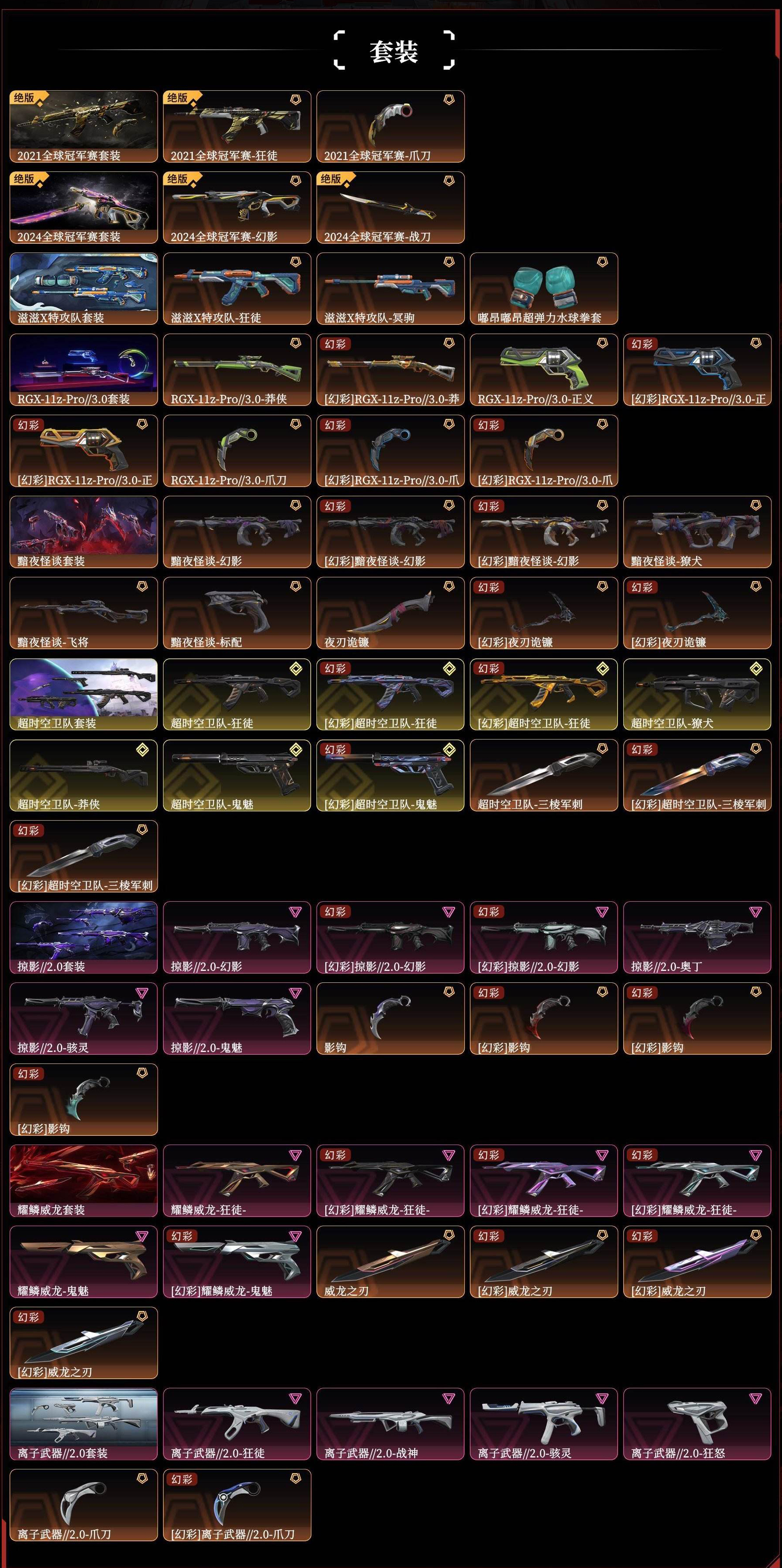
Task: Select the 超时空卫队-莽侠 shotgun card
Action: [x=83, y=775]
